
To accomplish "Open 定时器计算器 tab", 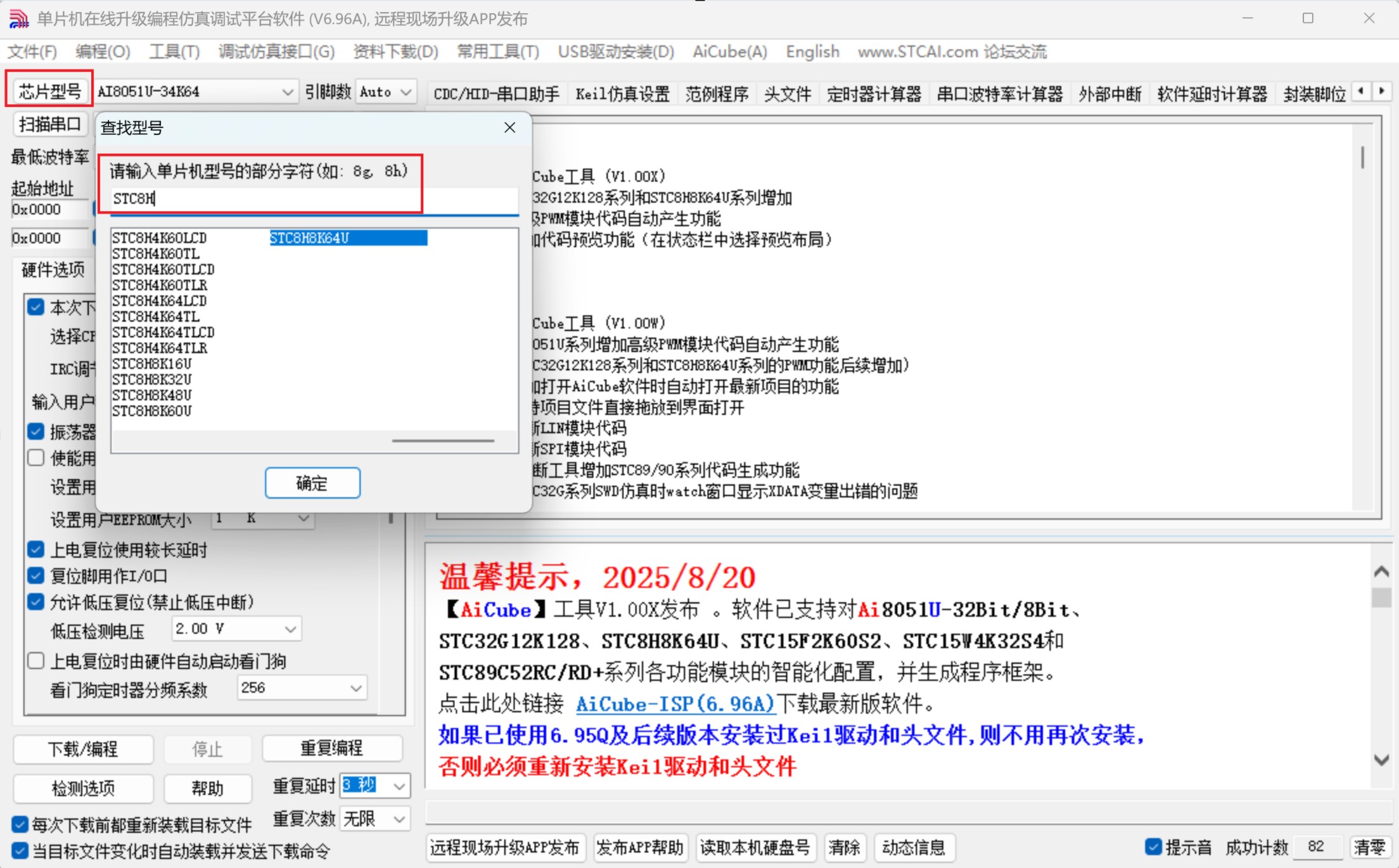I will click(x=874, y=94).
